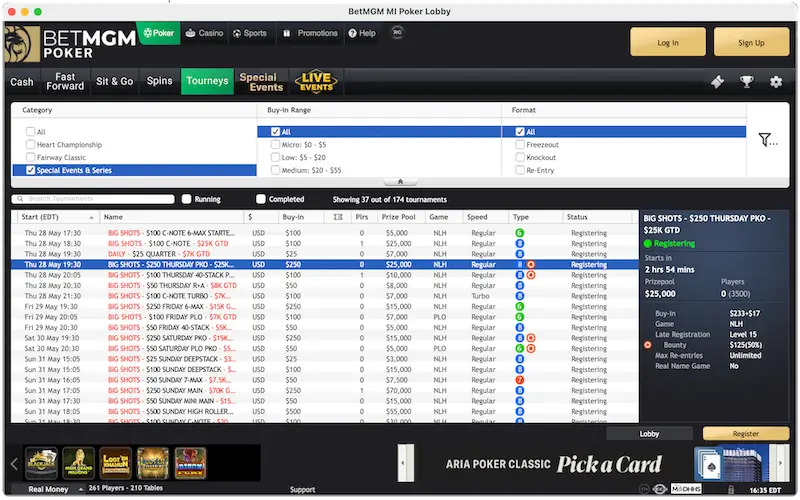Open the Casino menu
The image size is (800, 500).
205,33
